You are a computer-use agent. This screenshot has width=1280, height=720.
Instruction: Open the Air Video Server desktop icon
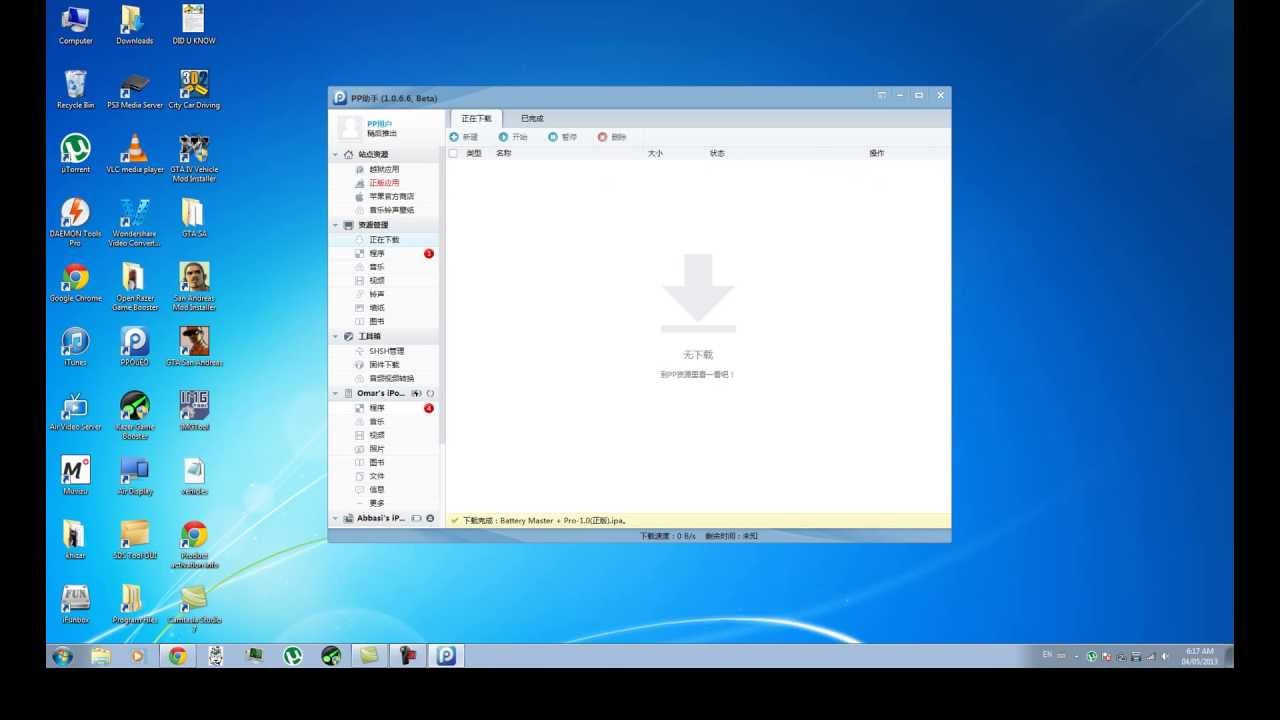75,411
